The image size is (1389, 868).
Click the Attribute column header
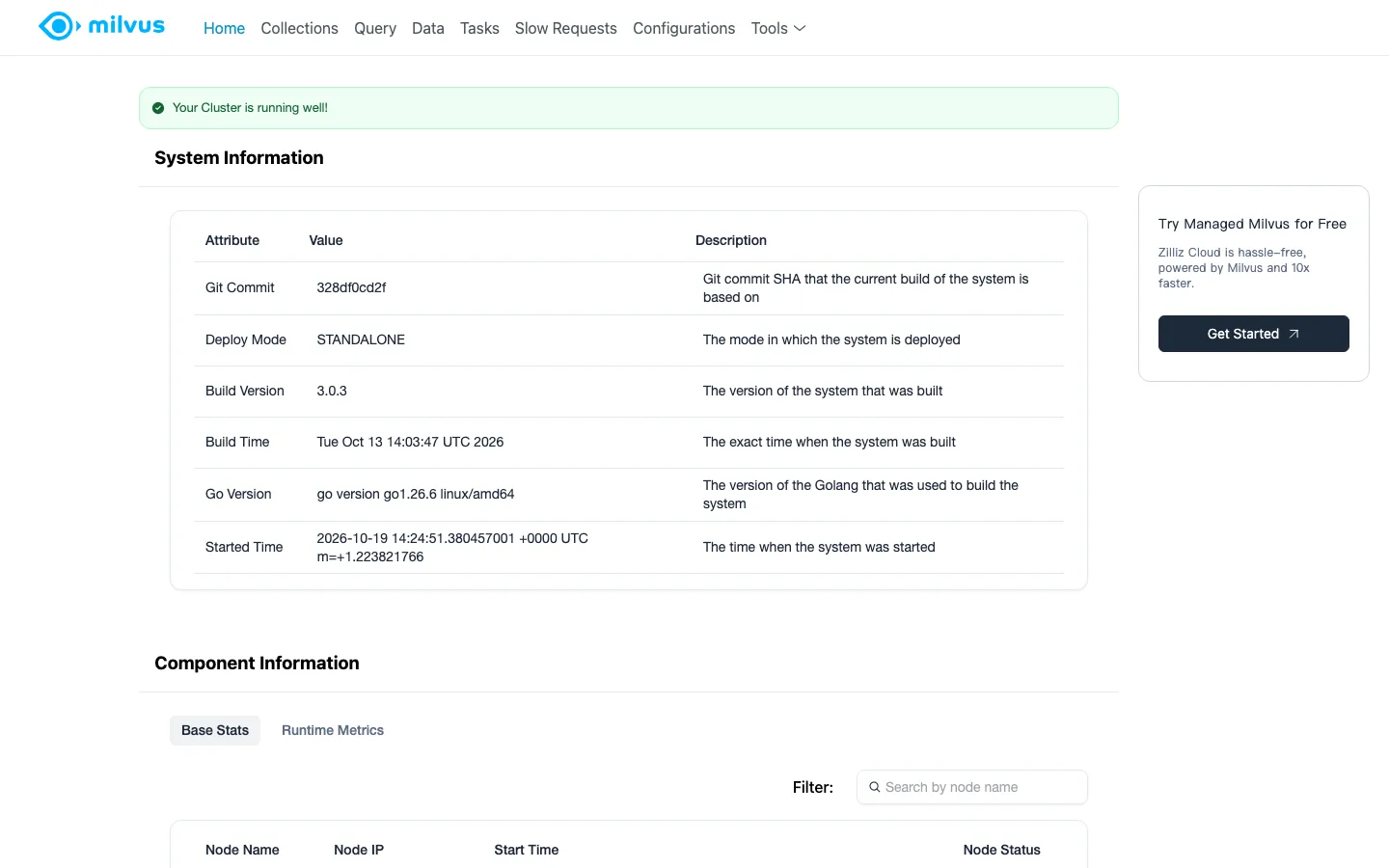pyautogui.click(x=232, y=240)
